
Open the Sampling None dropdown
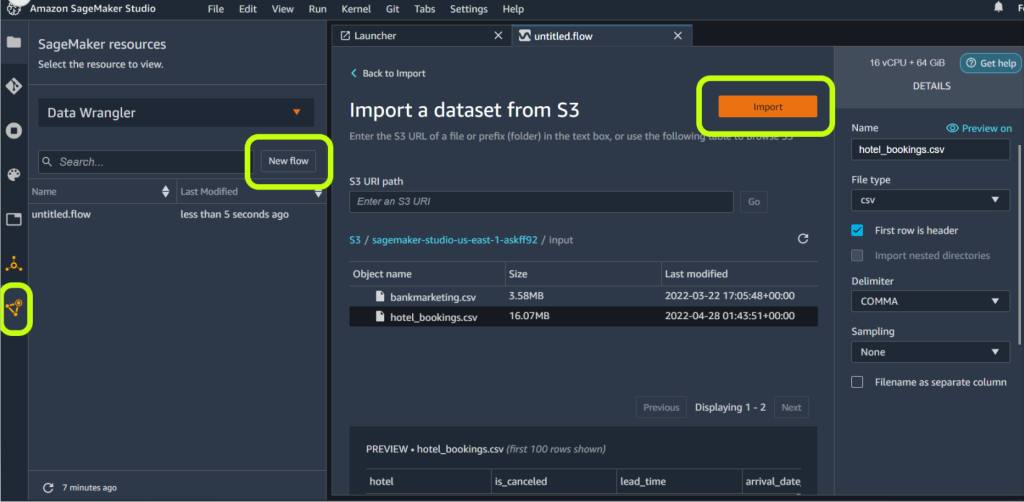[931, 352]
